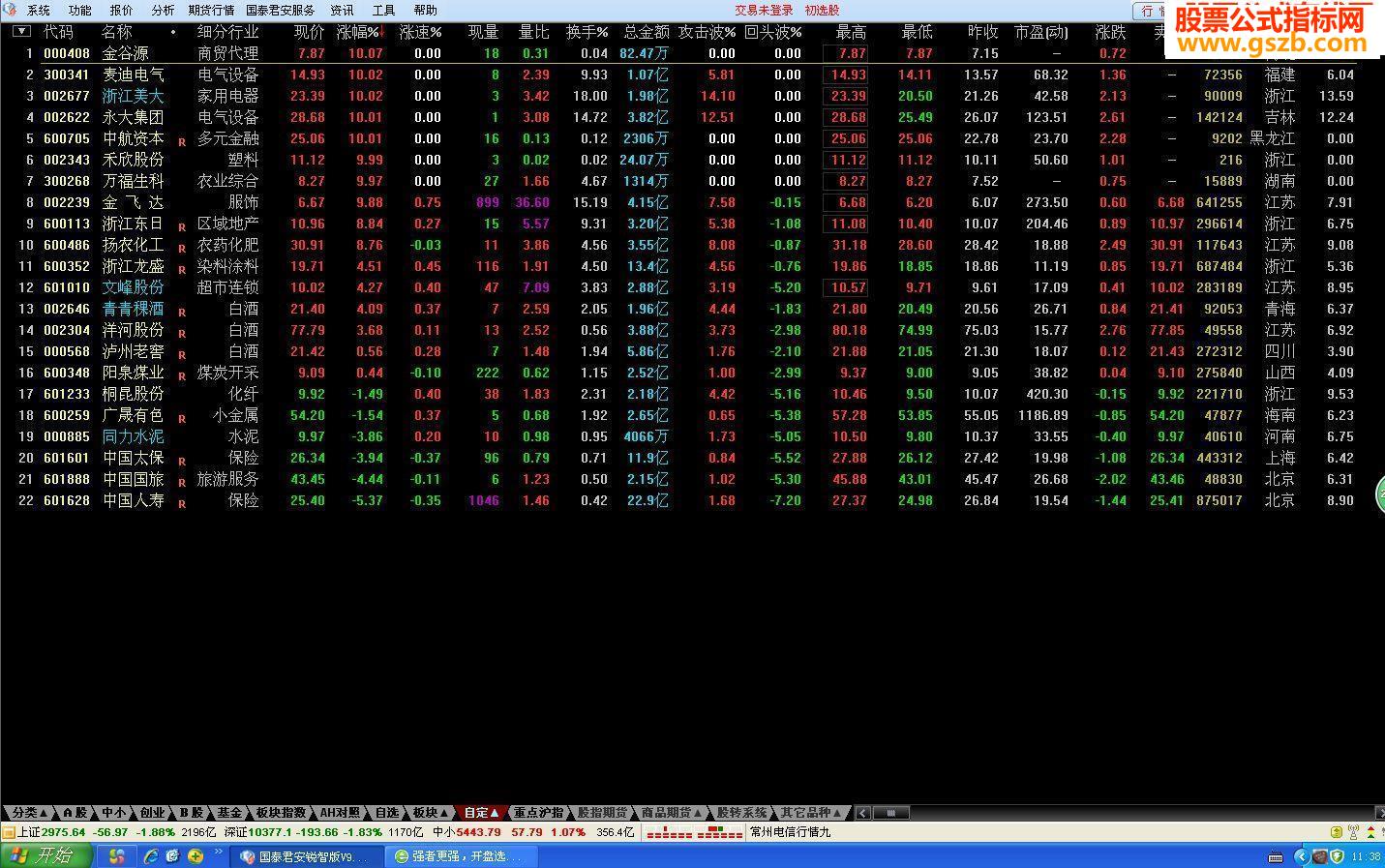Click the horizontal scrollbar left arrow
1385x868 pixels.
[x=863, y=813]
